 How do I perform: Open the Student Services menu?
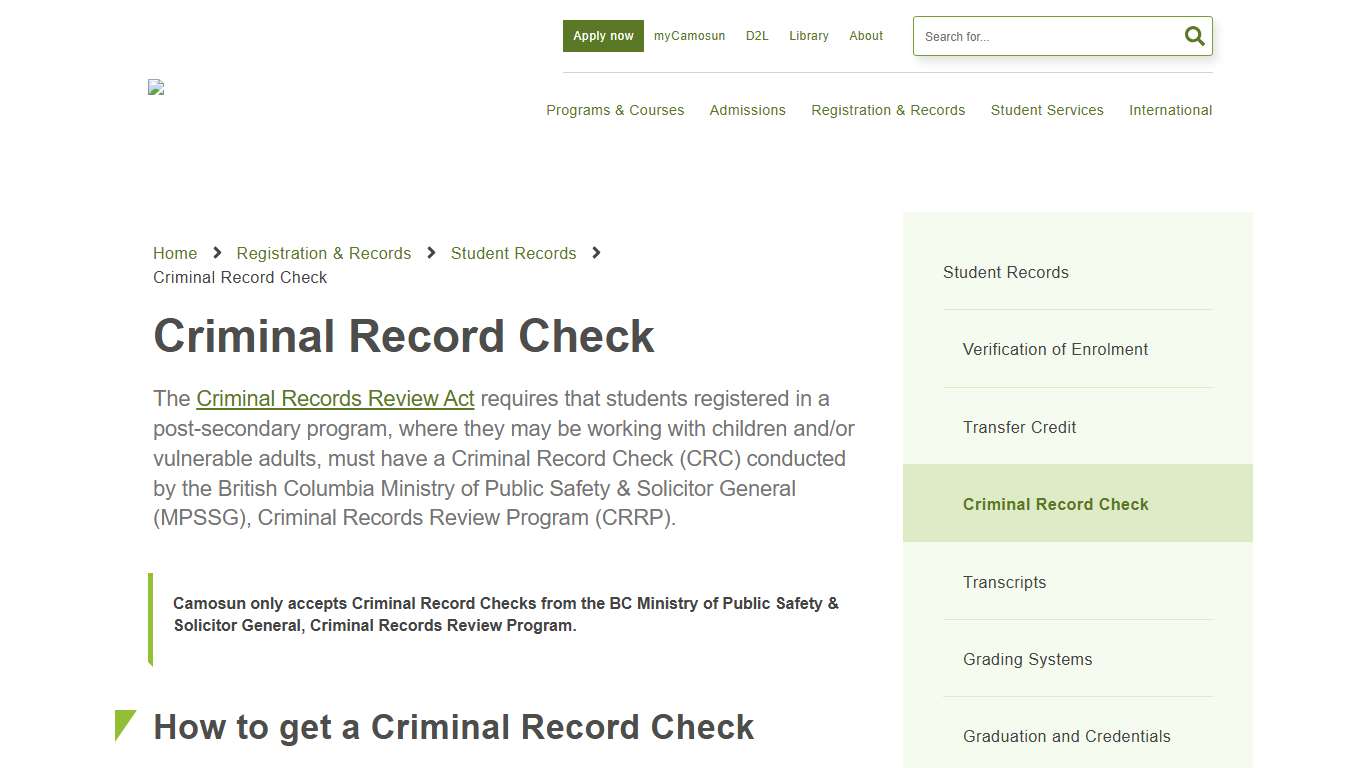[1047, 110]
